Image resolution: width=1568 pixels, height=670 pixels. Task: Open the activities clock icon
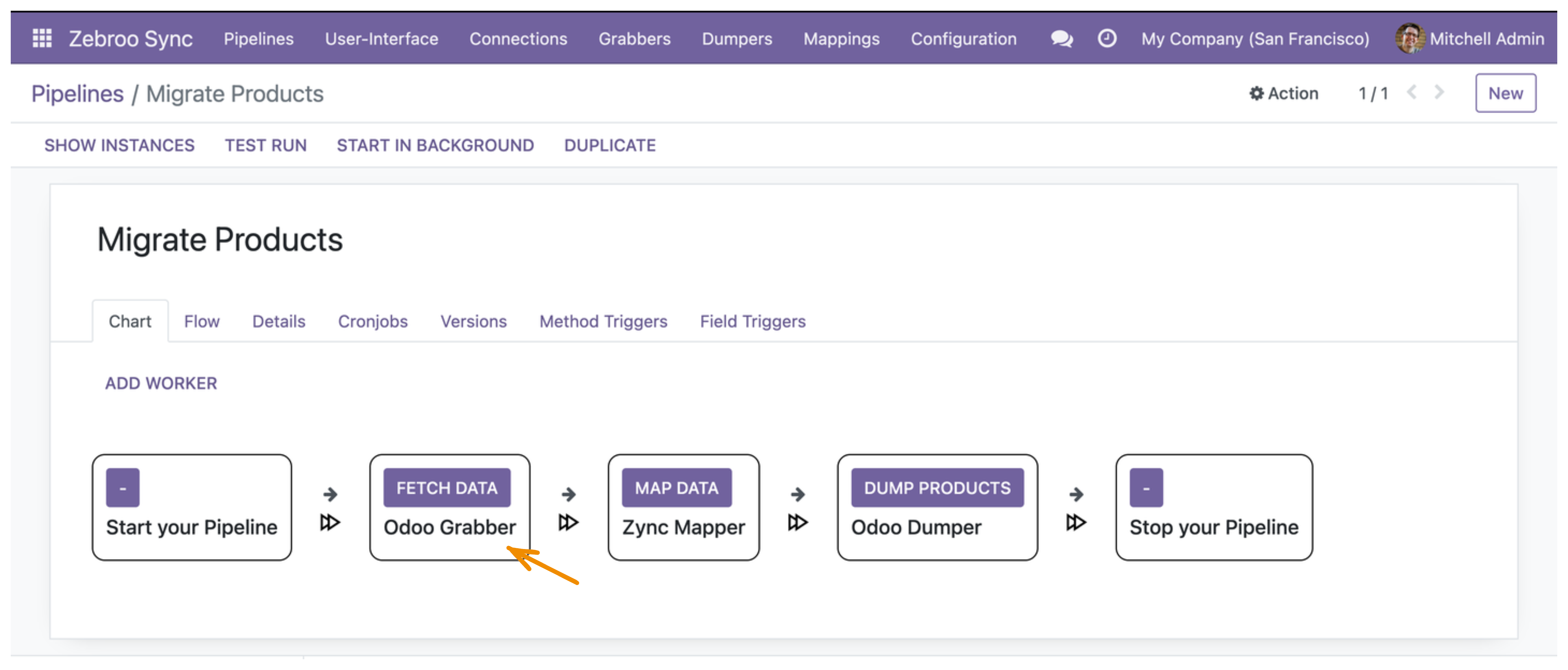click(1107, 38)
